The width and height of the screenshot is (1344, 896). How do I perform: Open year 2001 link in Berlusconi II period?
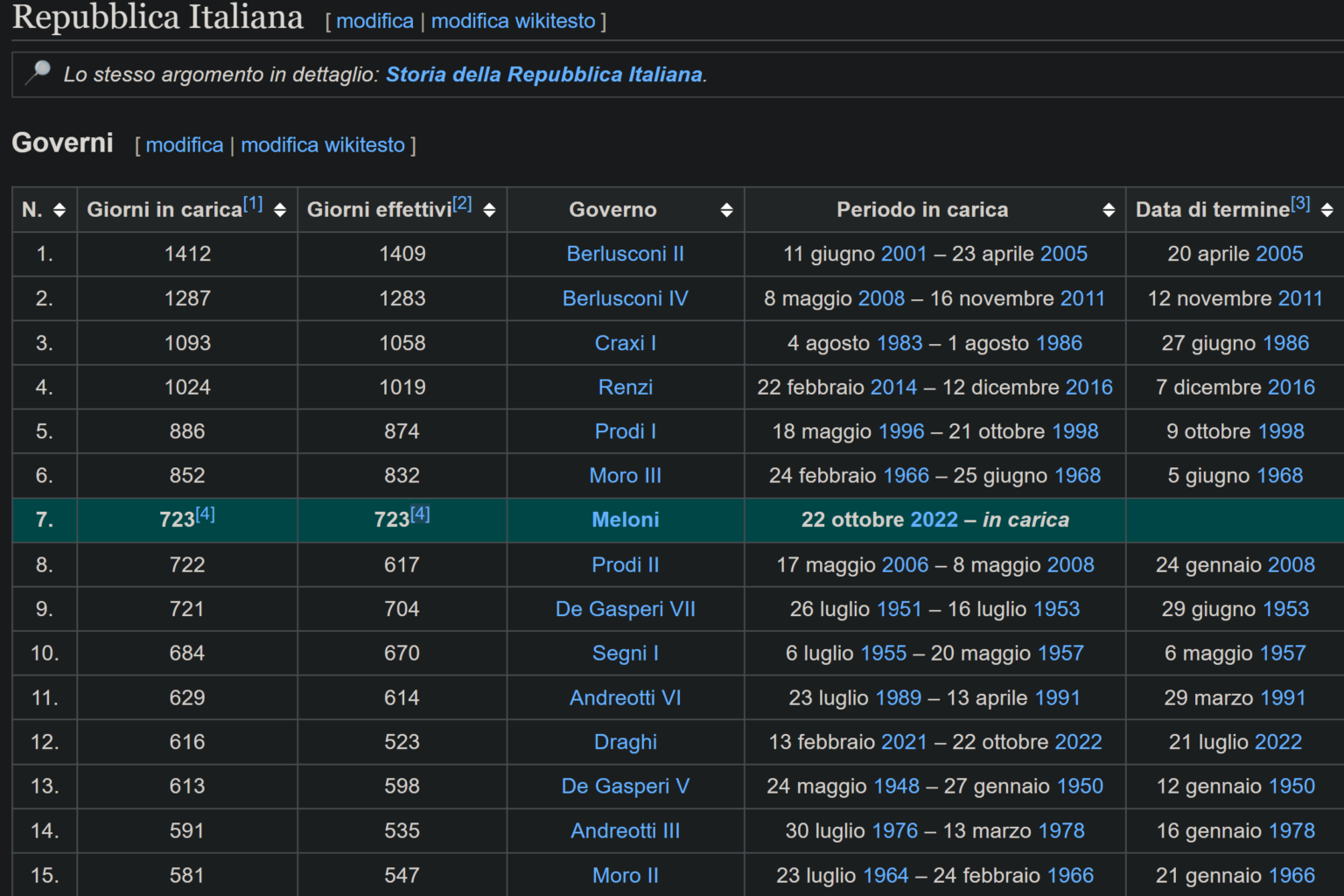pyautogui.click(x=904, y=254)
